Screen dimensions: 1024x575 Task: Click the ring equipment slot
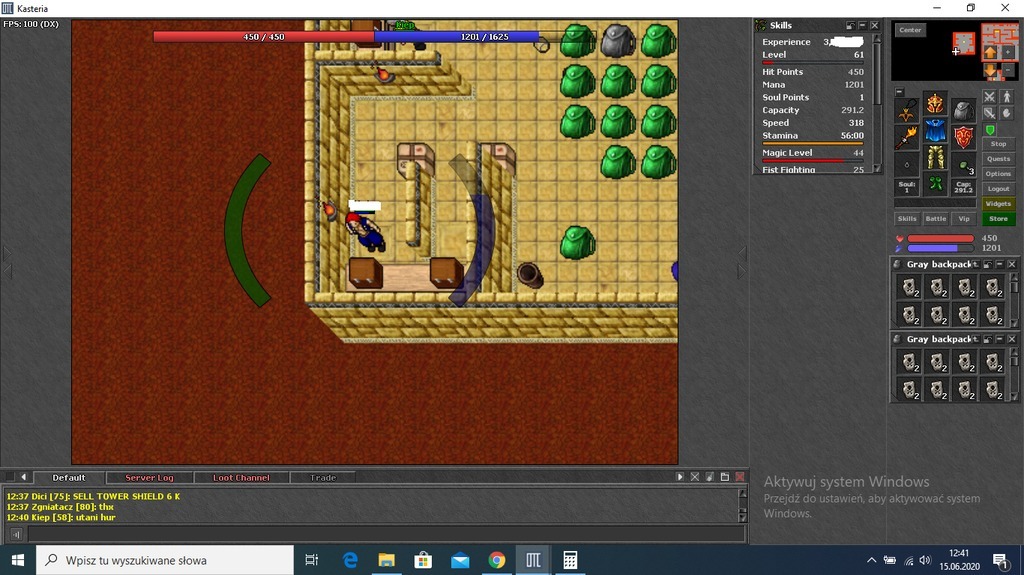click(x=906, y=165)
